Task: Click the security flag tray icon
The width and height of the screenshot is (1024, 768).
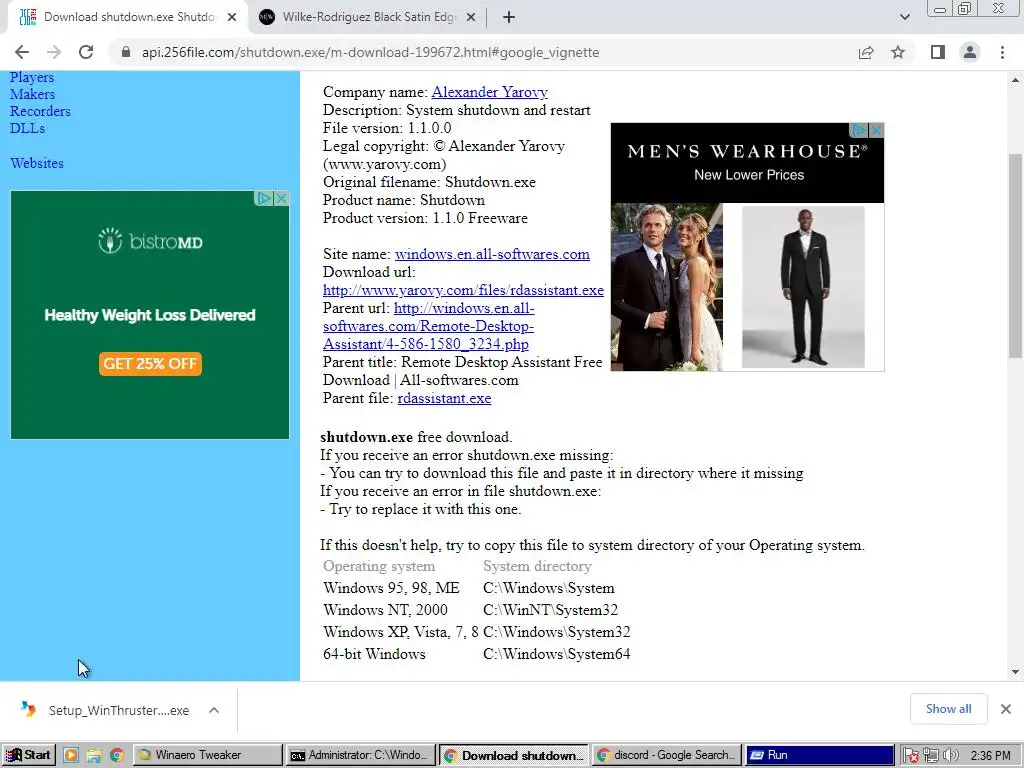Action: coord(911,756)
